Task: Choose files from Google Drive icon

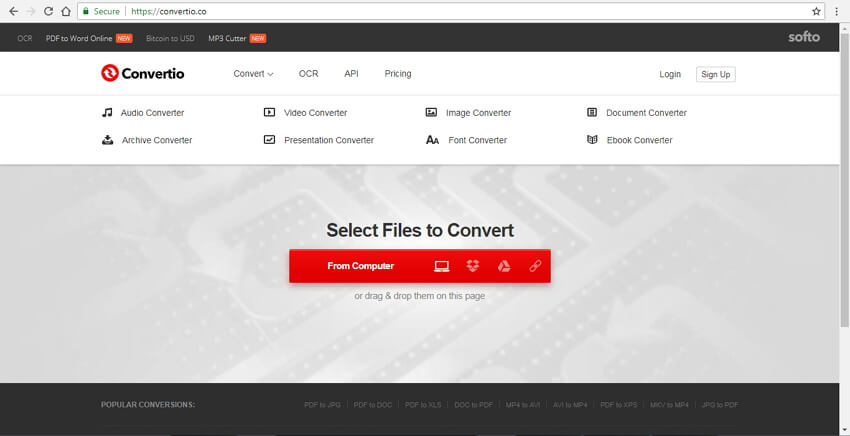Action: [x=504, y=266]
